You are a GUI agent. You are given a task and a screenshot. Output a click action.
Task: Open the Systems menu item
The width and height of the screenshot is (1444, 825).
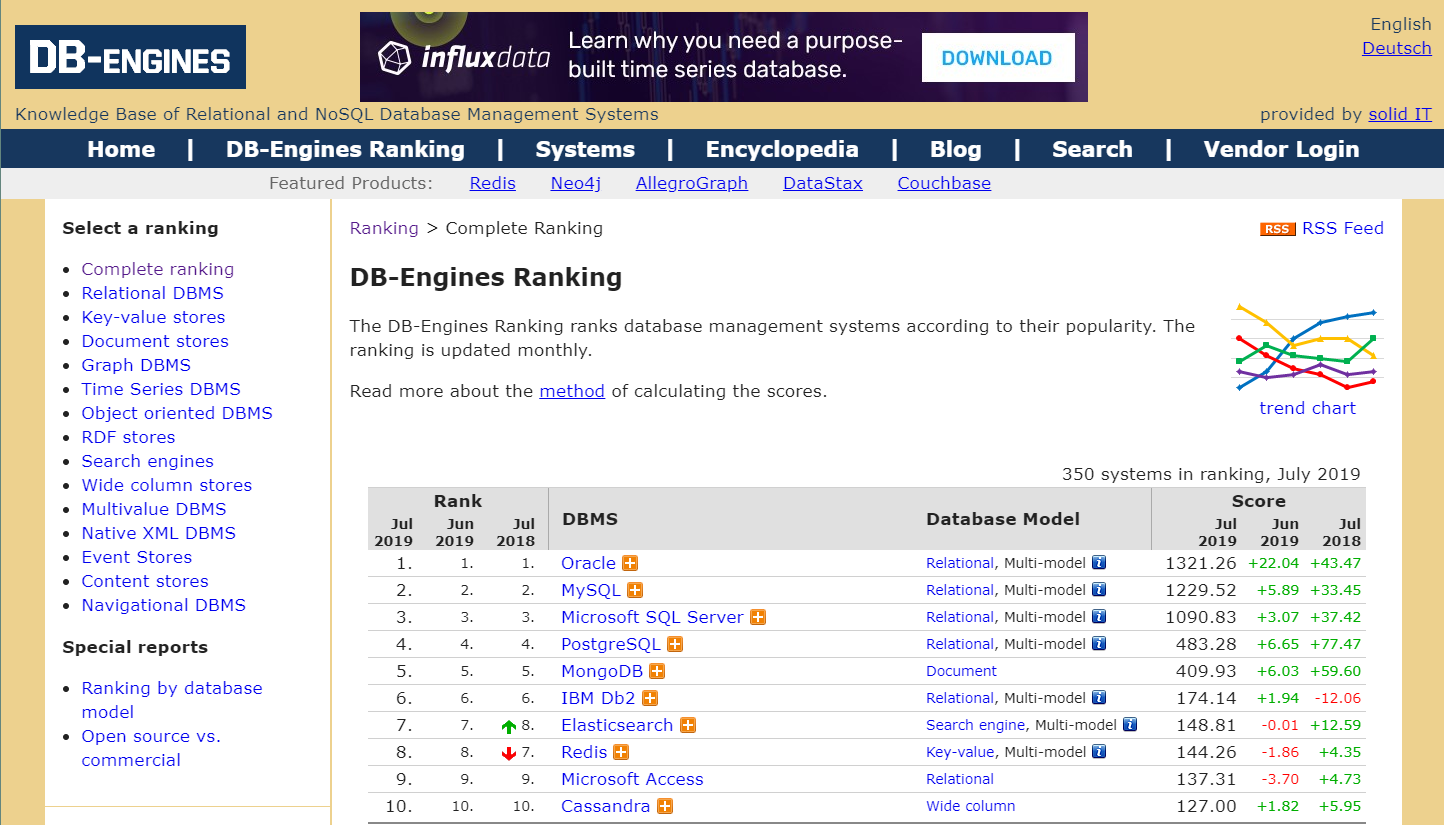[585, 149]
